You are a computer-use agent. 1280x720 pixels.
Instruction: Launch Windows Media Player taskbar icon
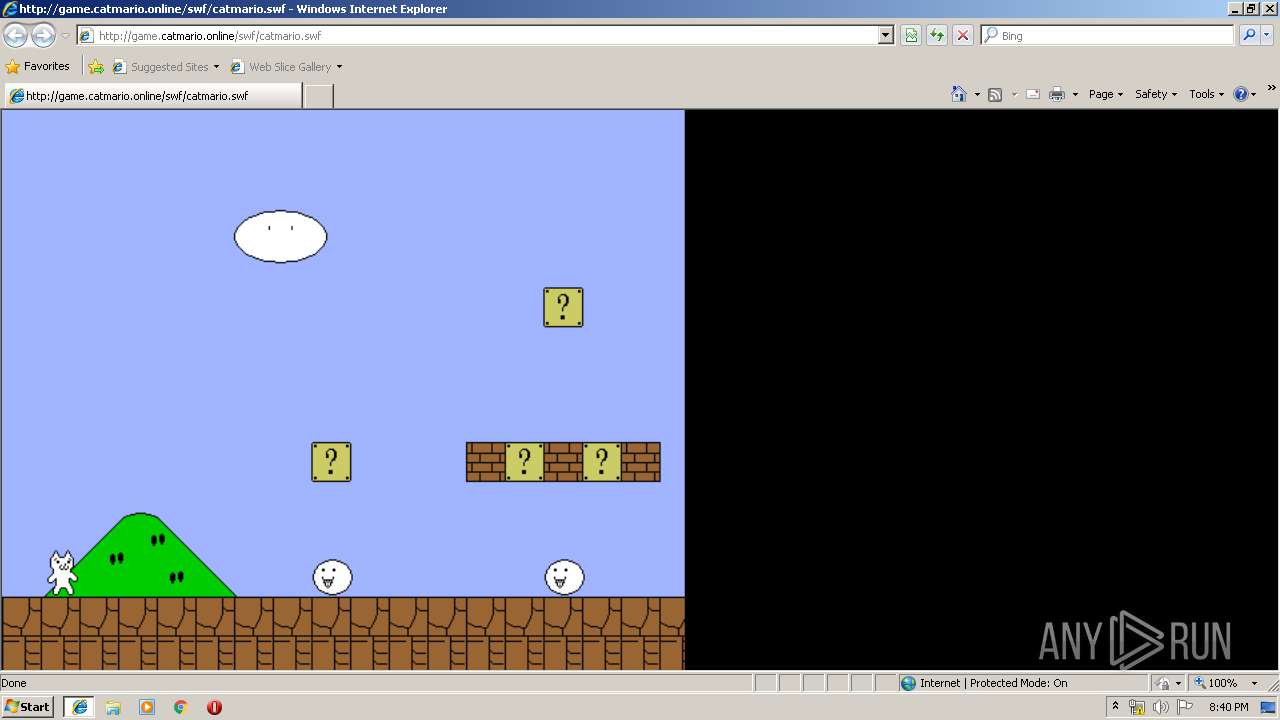click(147, 707)
